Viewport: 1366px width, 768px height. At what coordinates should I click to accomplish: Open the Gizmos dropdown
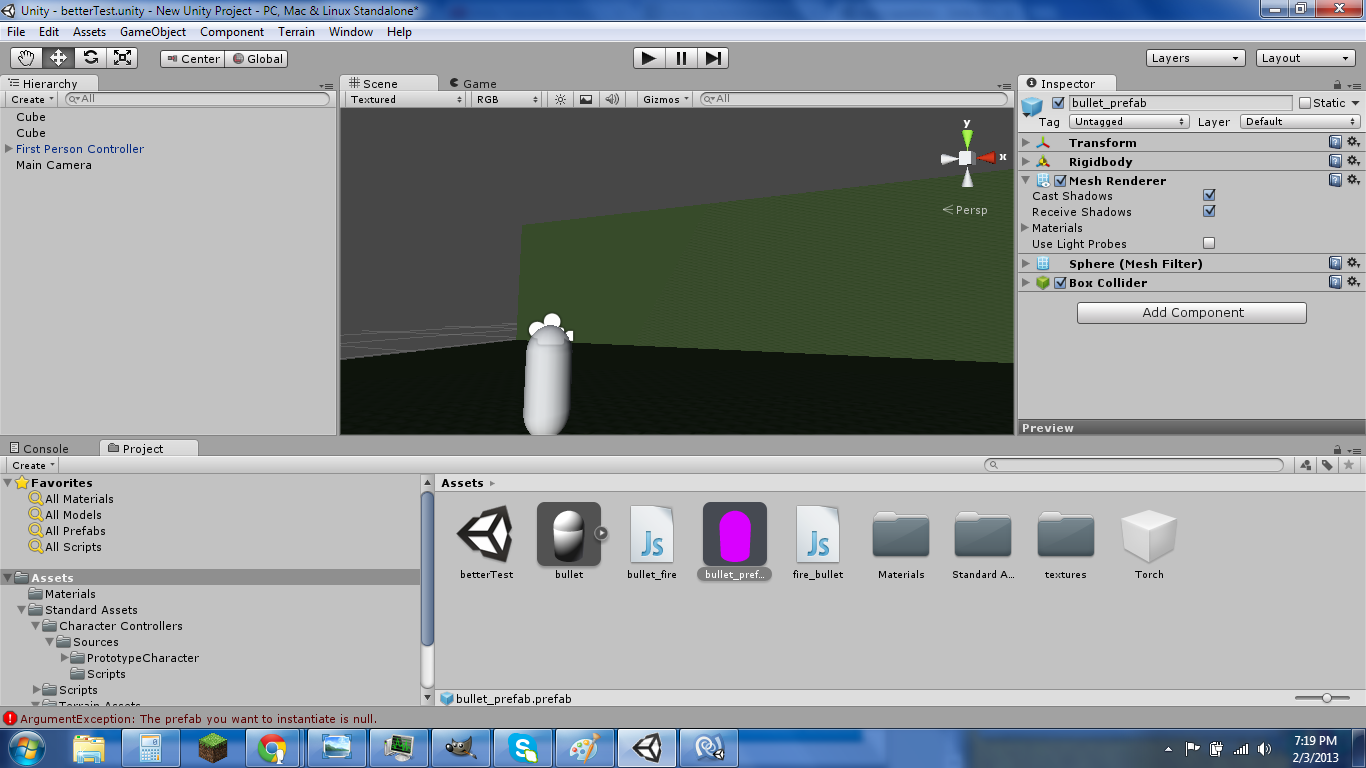[x=666, y=99]
